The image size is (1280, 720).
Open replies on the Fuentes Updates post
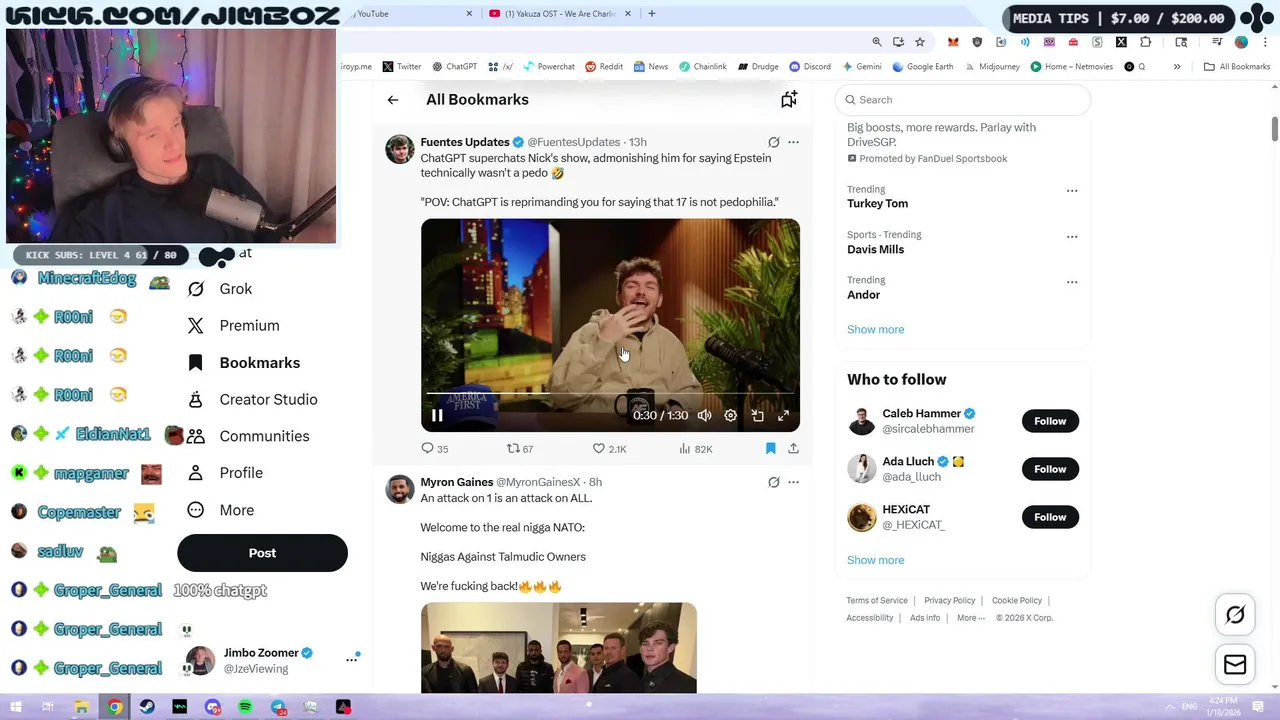(x=435, y=449)
